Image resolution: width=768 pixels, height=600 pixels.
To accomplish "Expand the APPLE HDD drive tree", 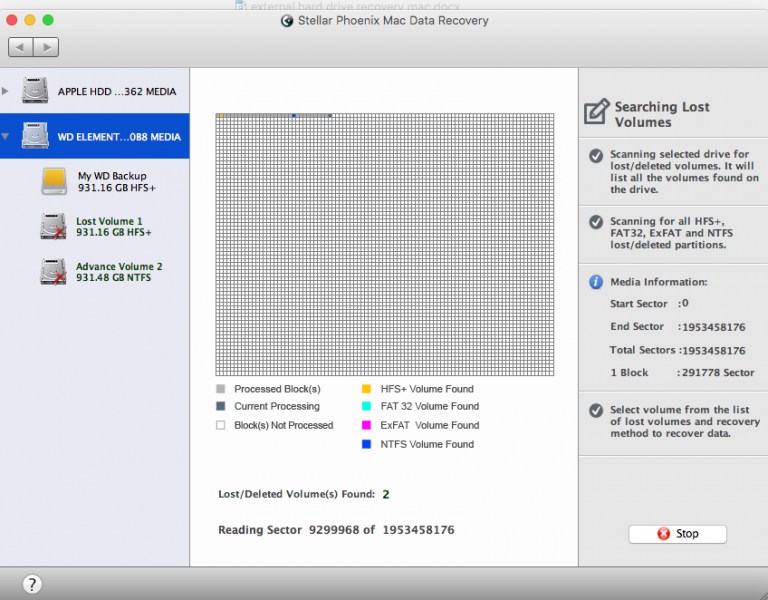I will tap(5, 91).
